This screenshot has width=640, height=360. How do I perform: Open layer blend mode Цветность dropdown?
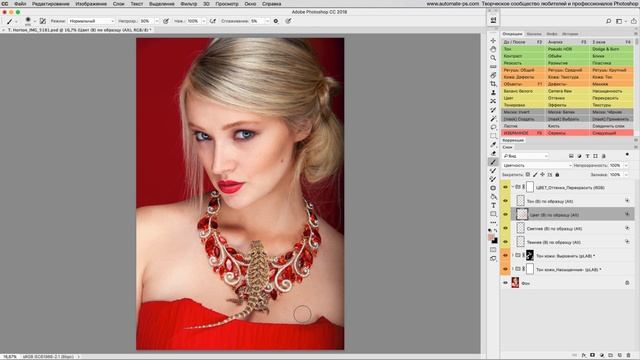click(537, 165)
